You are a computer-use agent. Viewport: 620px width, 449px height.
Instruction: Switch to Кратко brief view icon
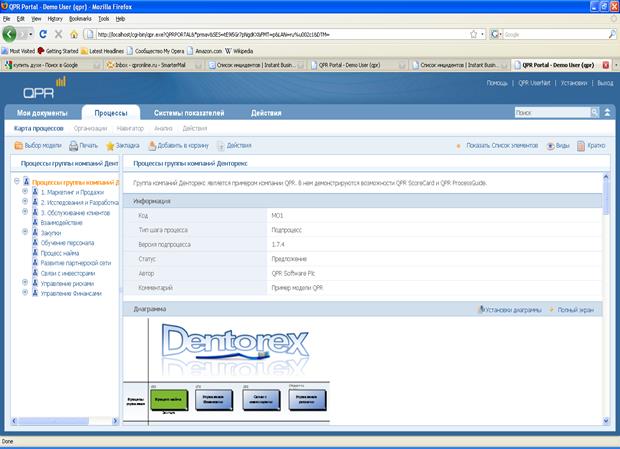pyautogui.click(x=581, y=146)
